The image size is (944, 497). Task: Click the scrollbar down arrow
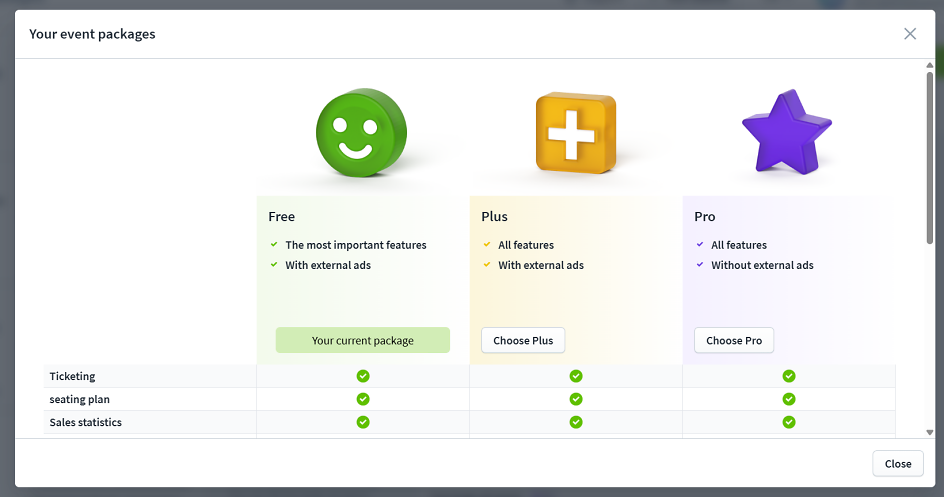point(930,432)
